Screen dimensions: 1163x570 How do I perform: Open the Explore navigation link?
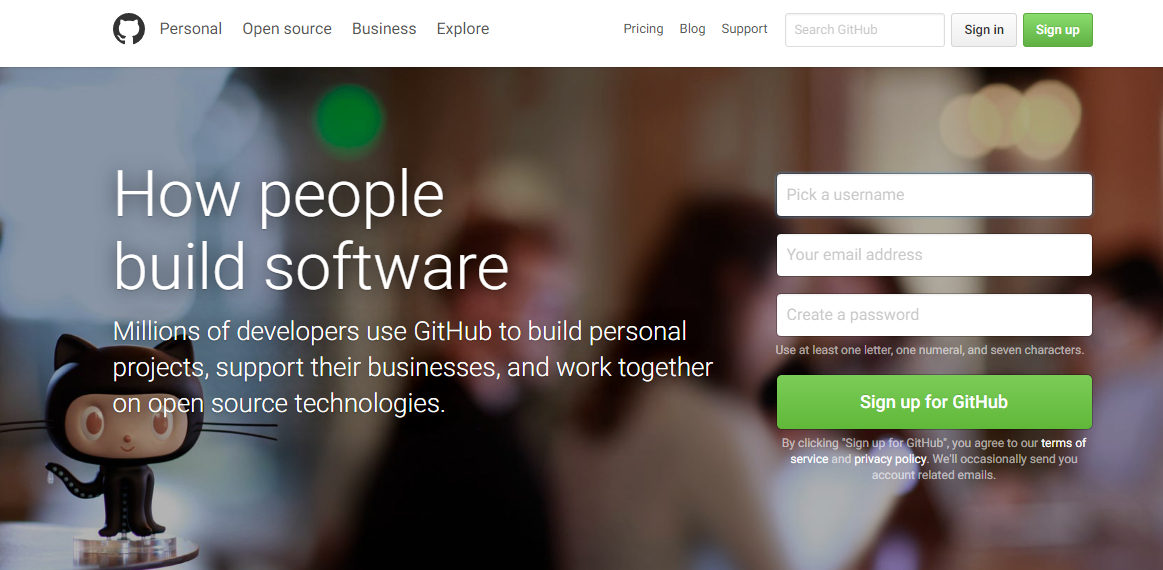point(463,29)
